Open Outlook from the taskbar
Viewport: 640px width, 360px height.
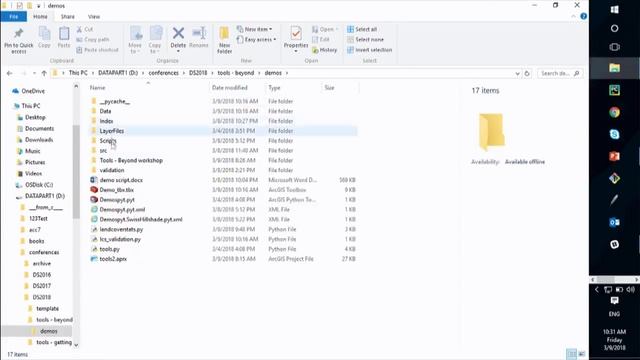tap(614, 222)
